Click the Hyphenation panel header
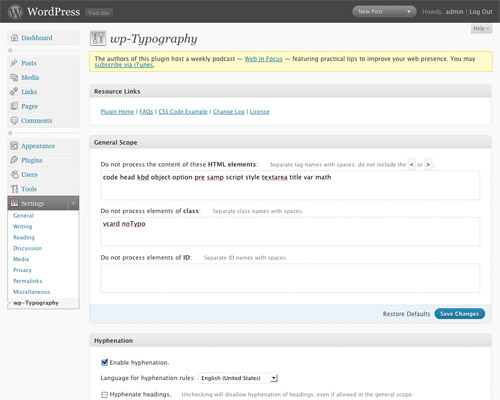 pos(290,341)
